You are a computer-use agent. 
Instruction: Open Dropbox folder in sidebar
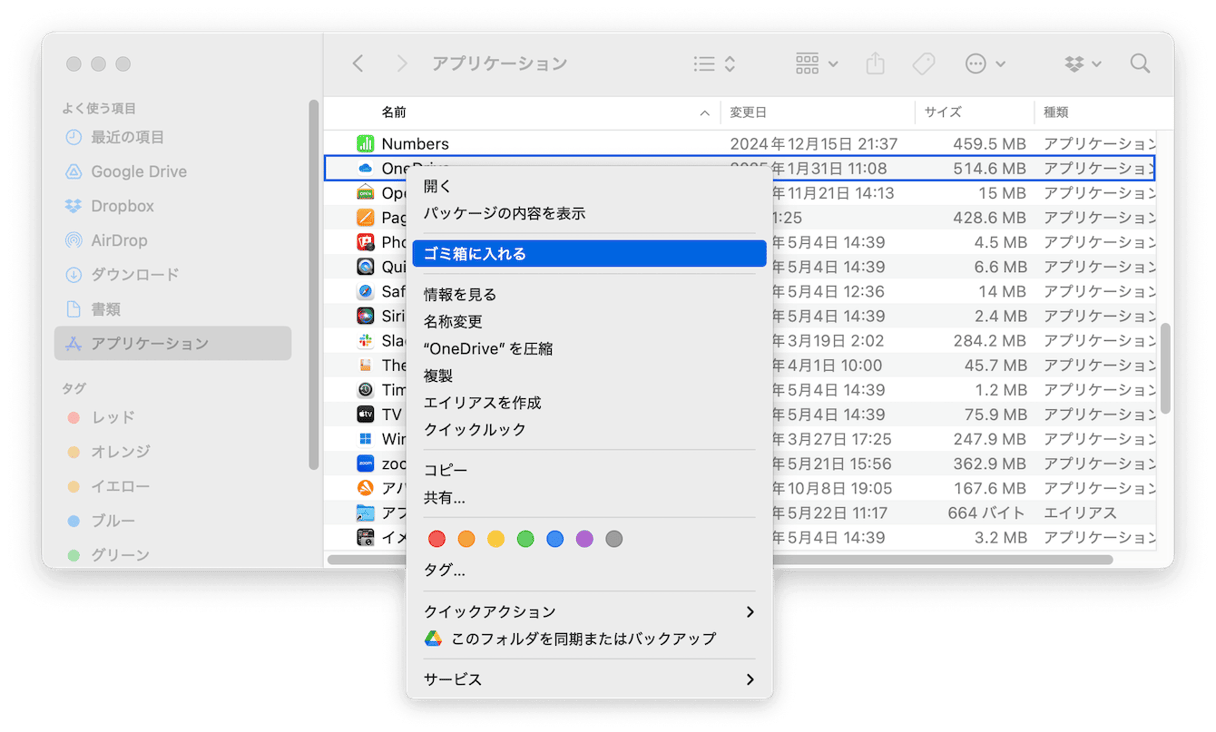coord(122,206)
